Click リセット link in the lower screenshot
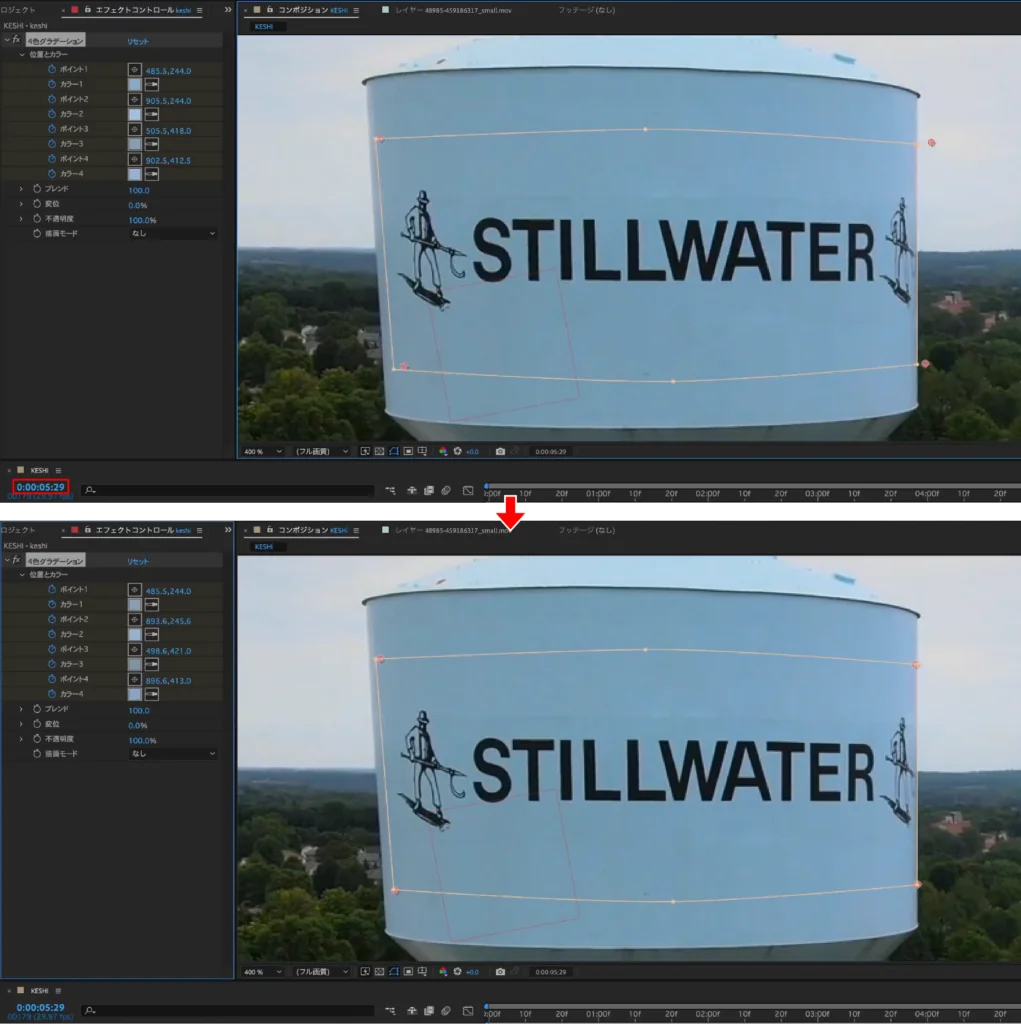This screenshot has width=1021, height=1024. pos(138,561)
